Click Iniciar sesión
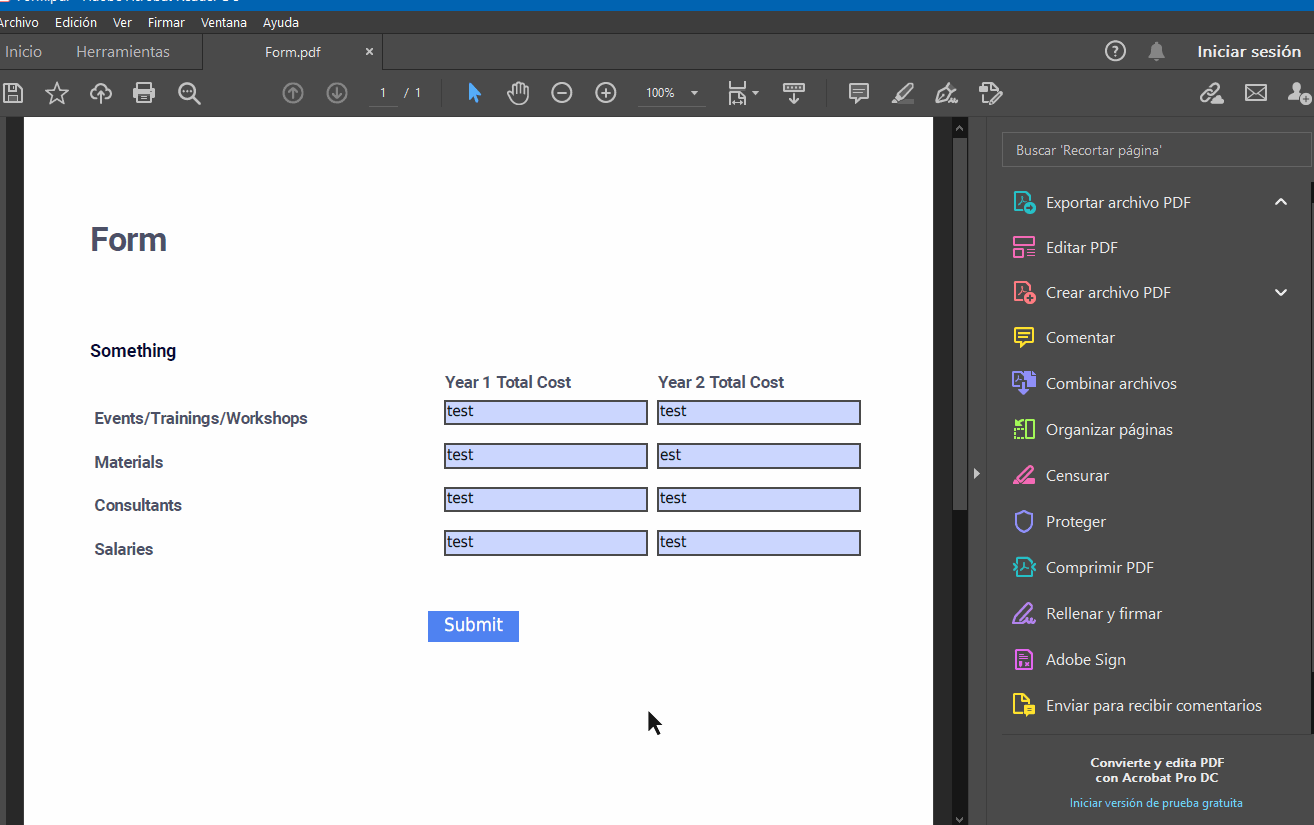Viewport: 1314px width, 825px height. point(1249,51)
